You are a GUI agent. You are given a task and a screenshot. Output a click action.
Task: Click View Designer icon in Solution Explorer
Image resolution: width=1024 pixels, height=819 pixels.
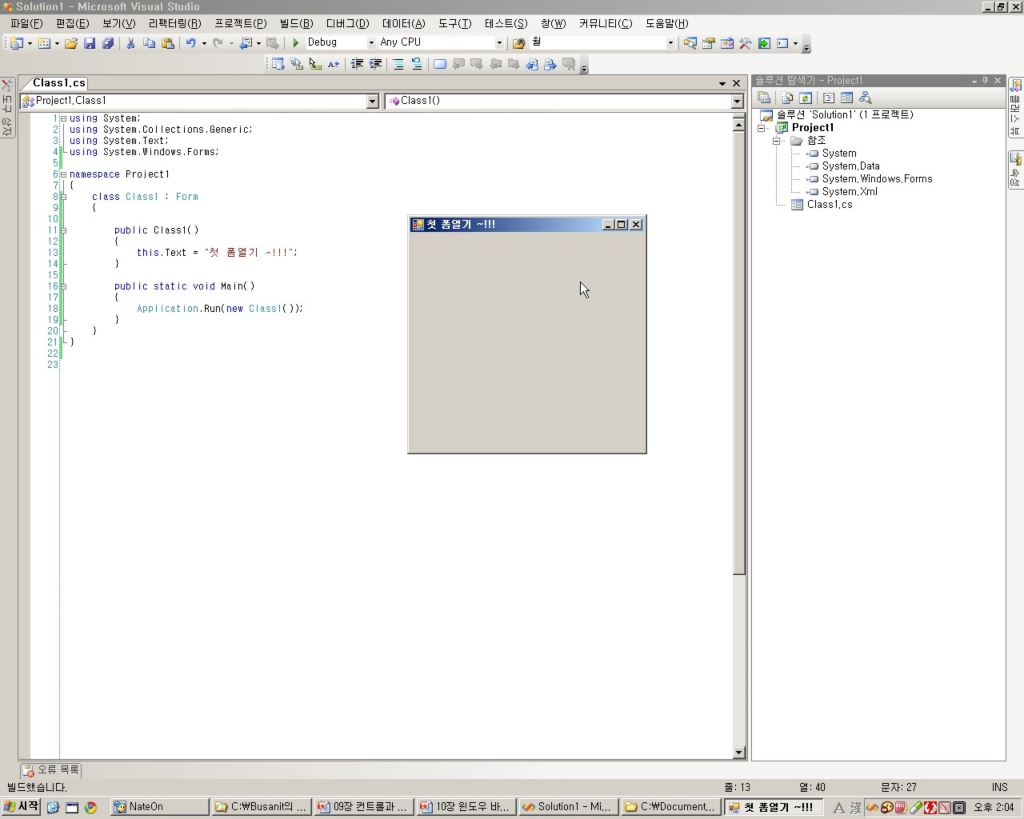847,98
